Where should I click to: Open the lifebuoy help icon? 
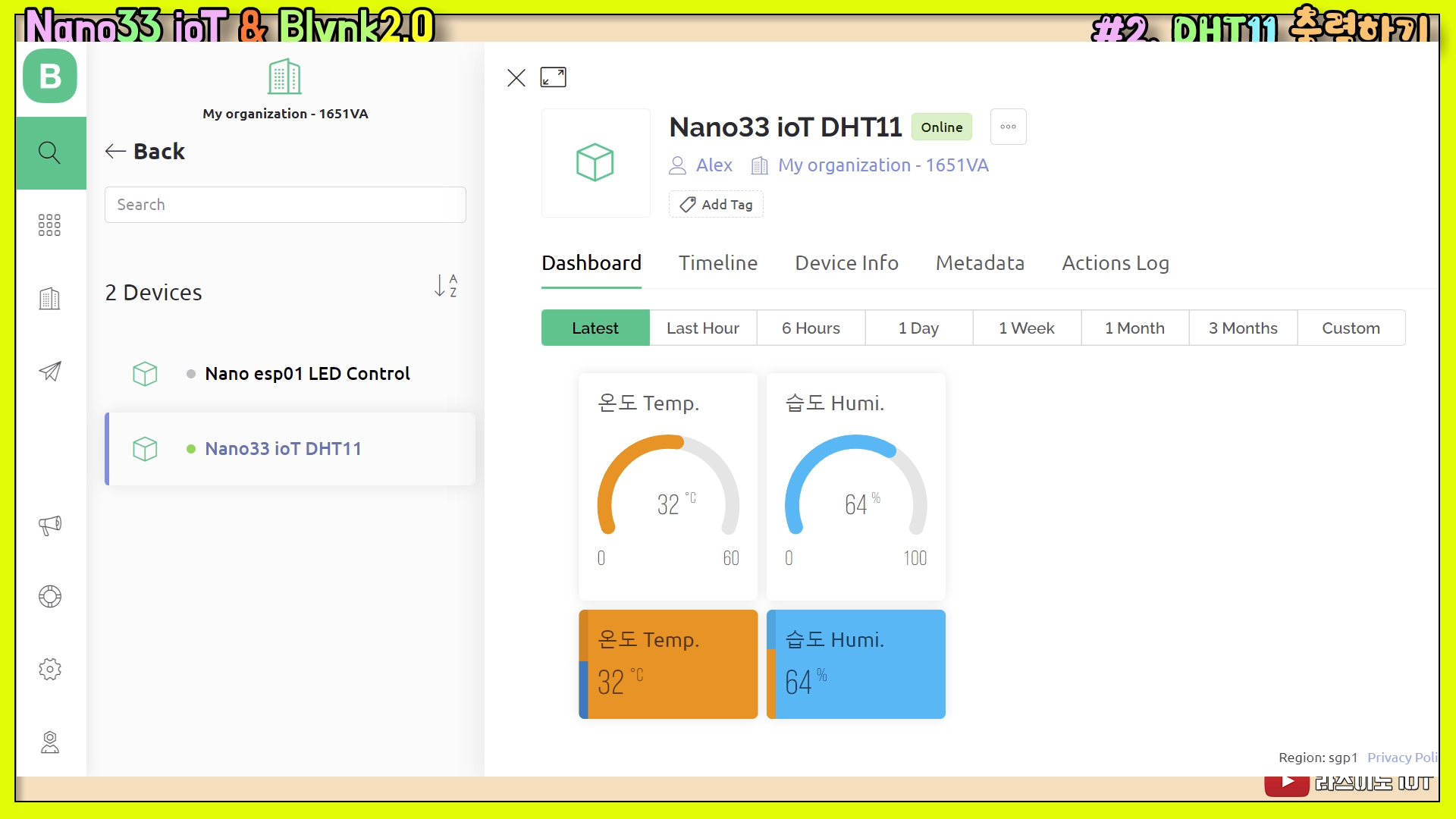click(x=50, y=597)
